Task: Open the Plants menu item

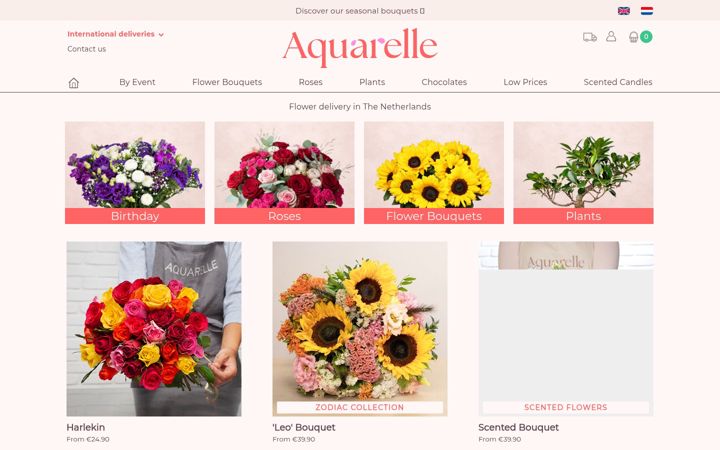Action: pyautogui.click(x=372, y=82)
